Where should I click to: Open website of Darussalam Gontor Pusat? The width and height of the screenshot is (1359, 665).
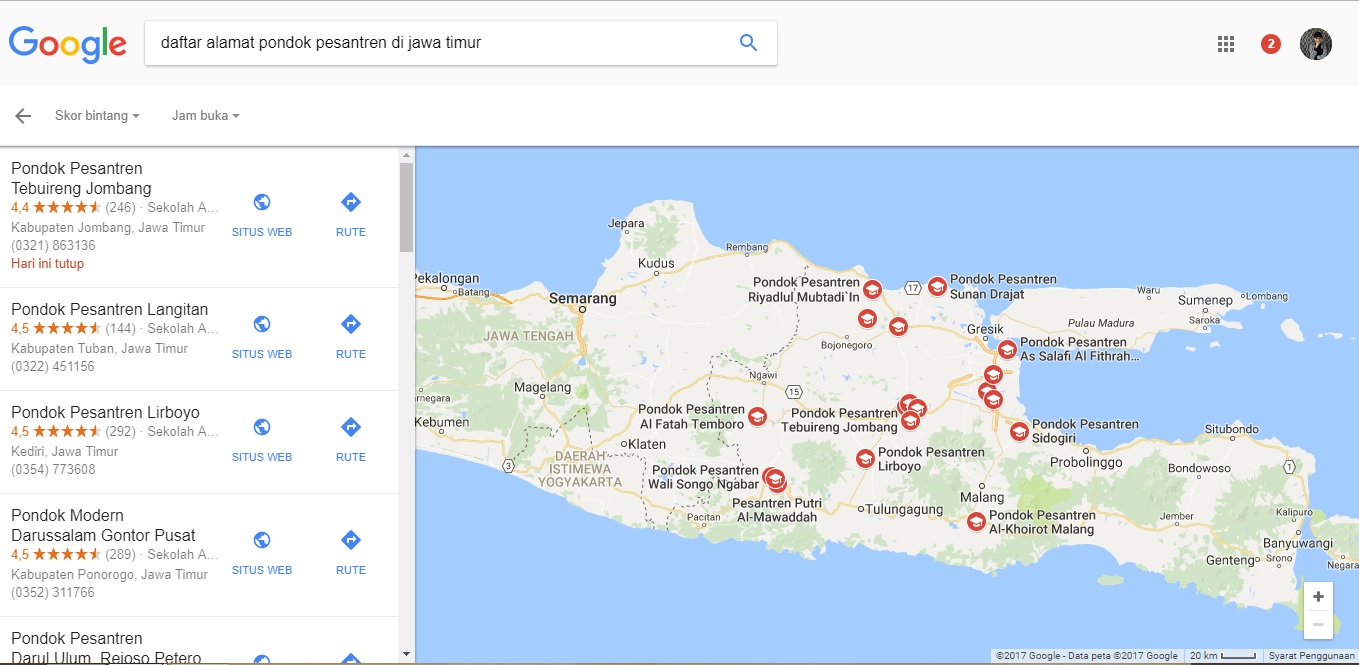click(262, 553)
